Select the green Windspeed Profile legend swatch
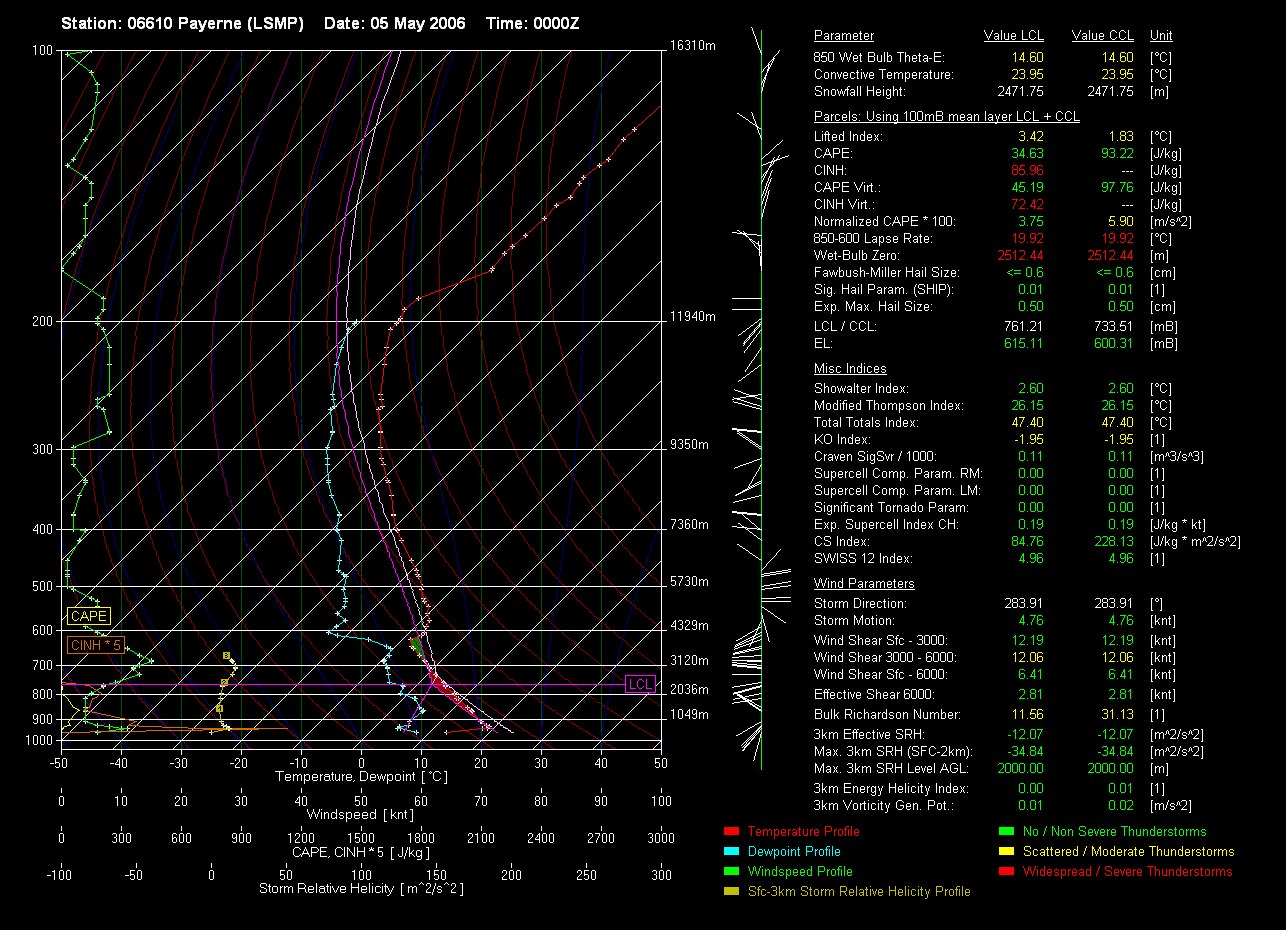This screenshot has height=930, width=1286. (730, 871)
